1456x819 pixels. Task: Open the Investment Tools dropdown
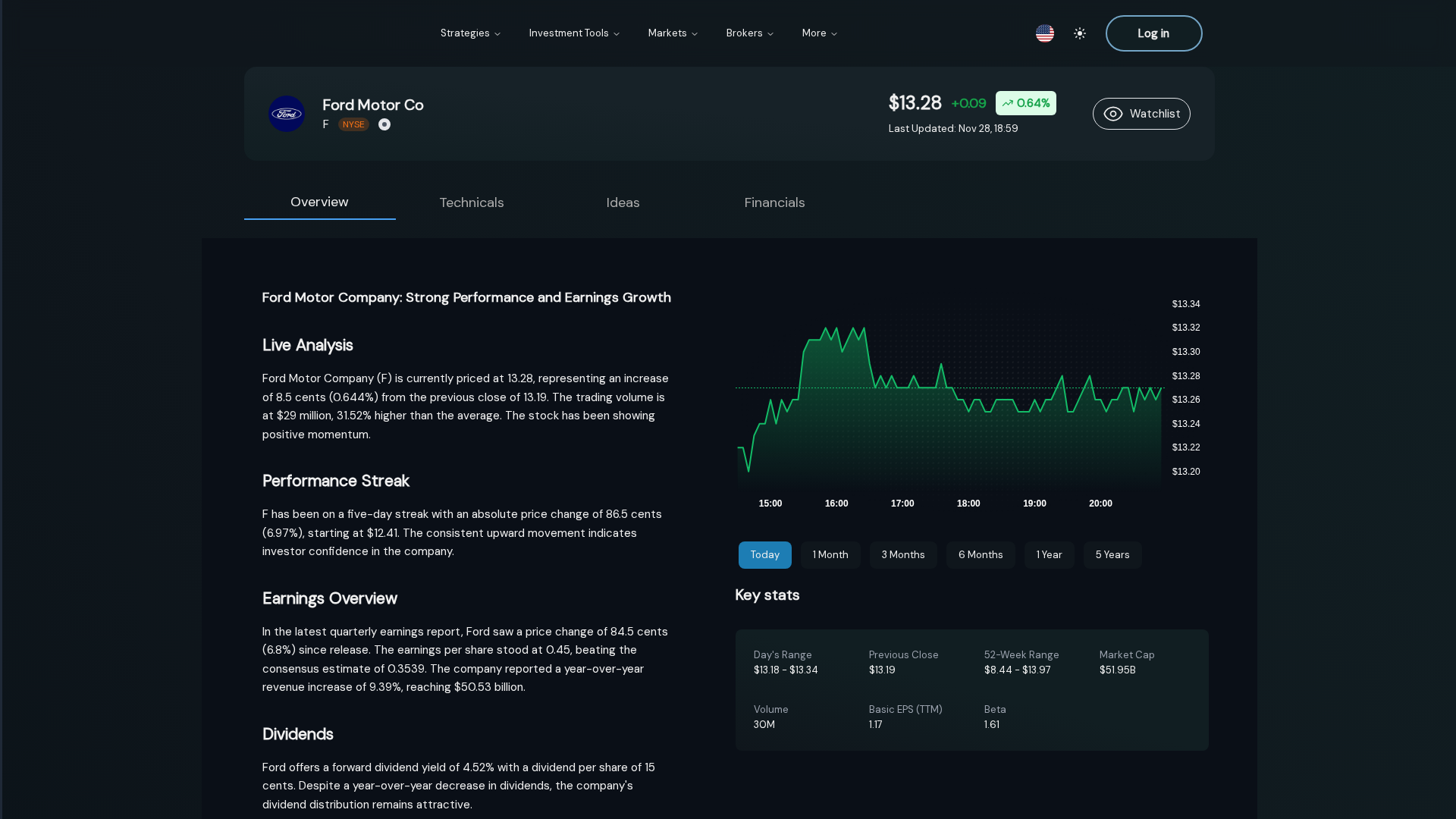574,33
